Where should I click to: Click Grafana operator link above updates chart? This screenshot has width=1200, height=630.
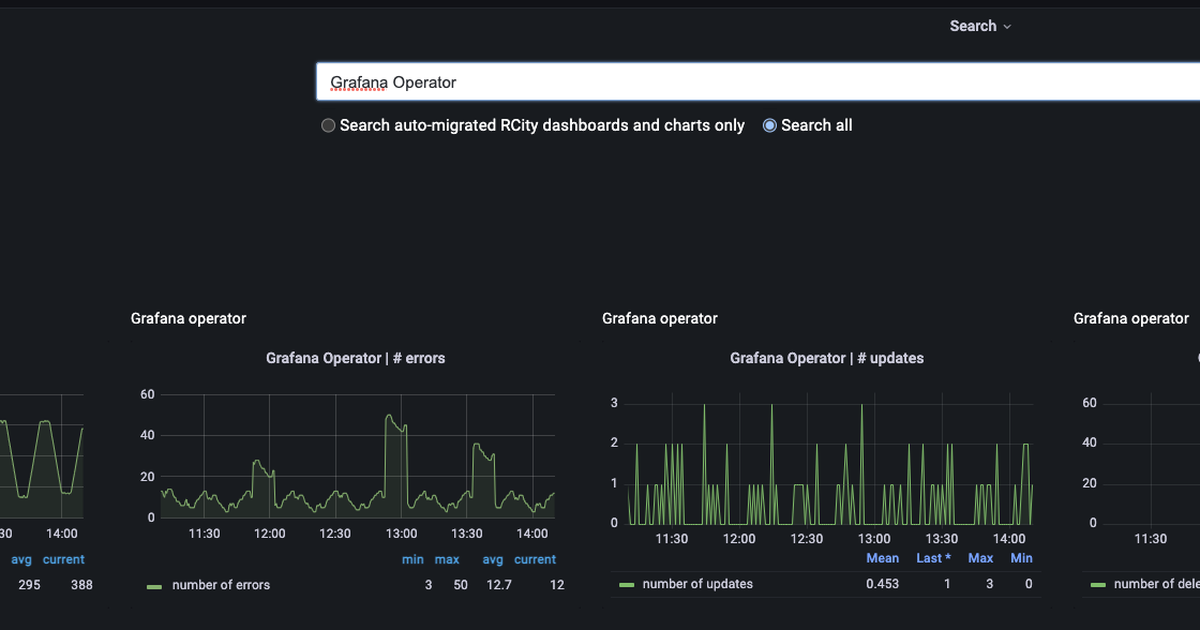pos(660,318)
